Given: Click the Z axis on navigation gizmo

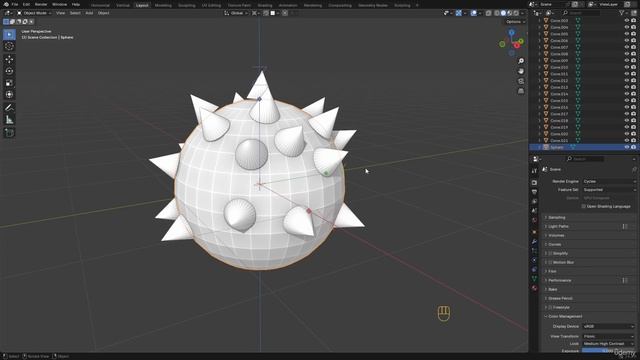Looking at the screenshot, I should (511, 33).
